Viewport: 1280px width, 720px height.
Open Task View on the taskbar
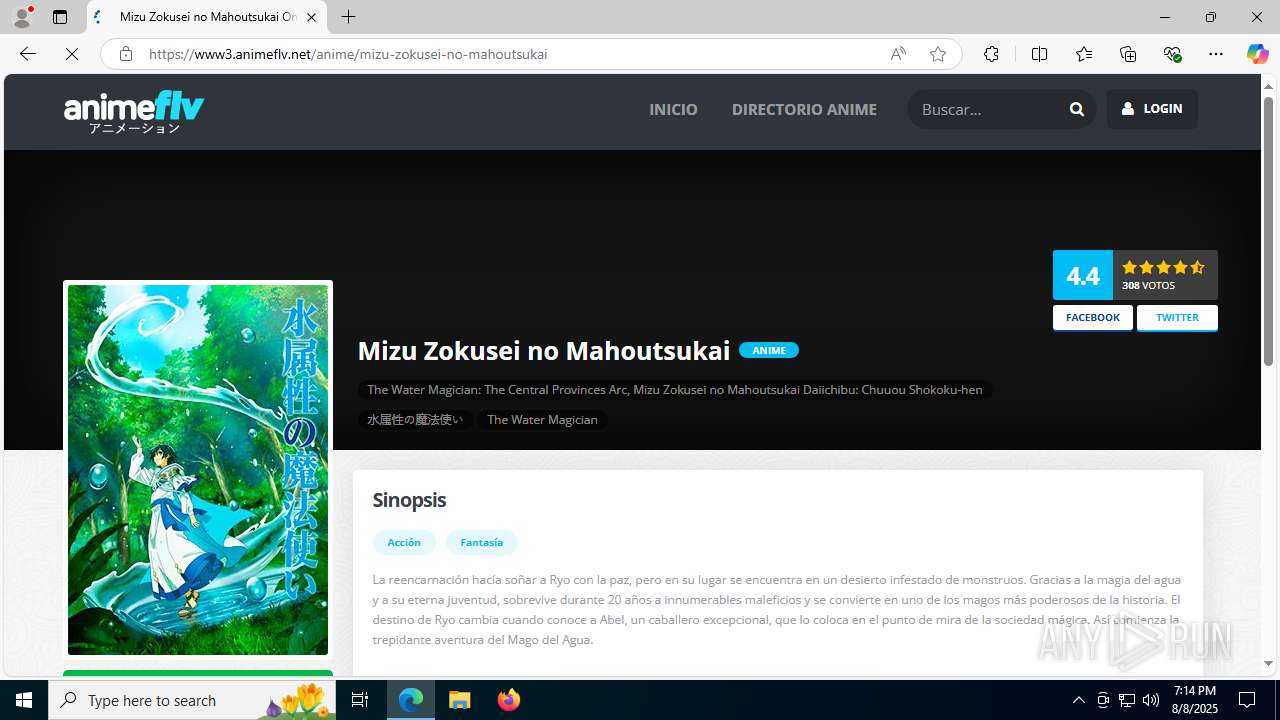[360, 700]
